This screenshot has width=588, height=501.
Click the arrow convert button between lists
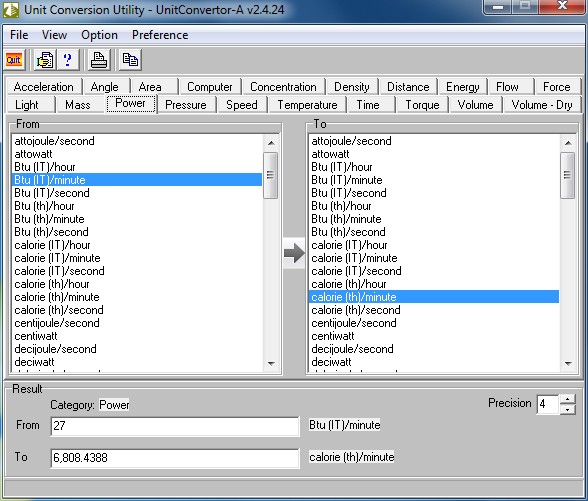[x=294, y=253]
